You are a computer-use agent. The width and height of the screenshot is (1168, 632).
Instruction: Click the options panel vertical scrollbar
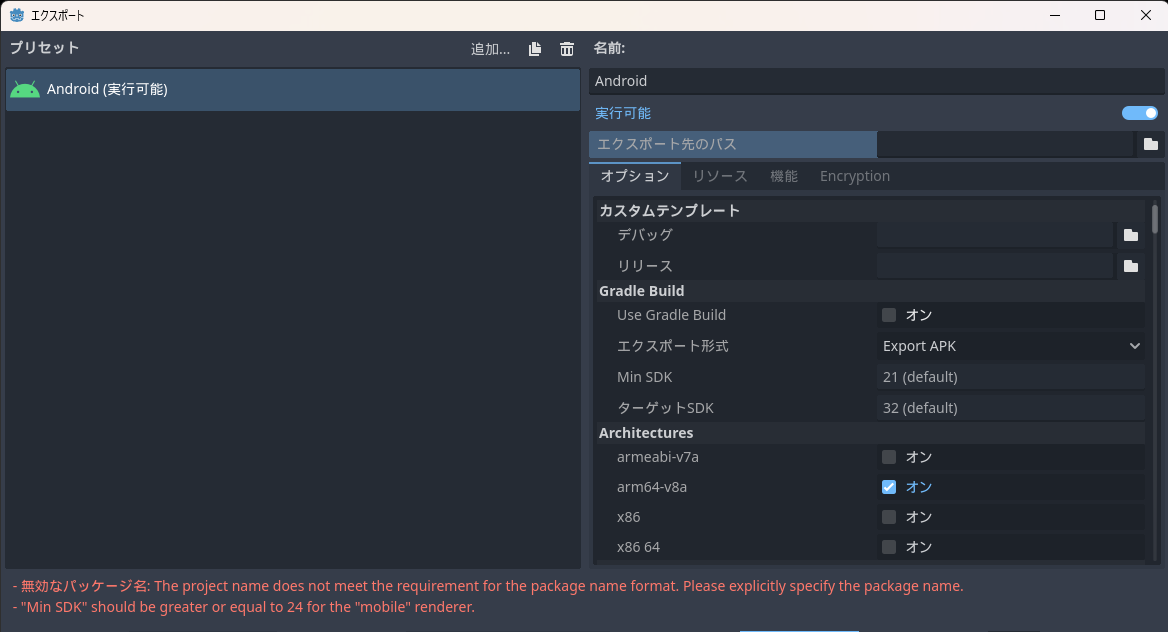point(1155,219)
